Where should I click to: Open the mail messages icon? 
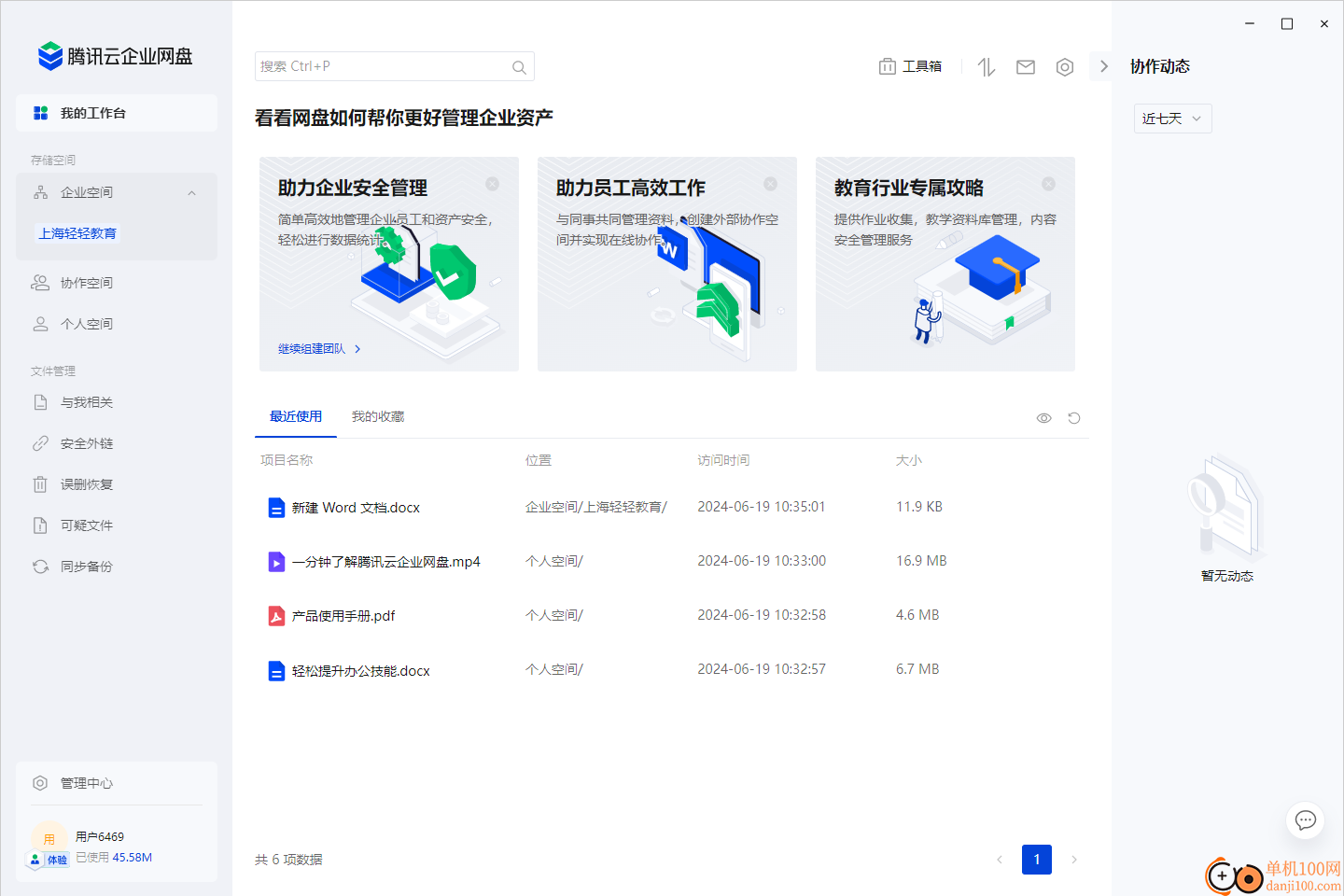pos(1026,66)
